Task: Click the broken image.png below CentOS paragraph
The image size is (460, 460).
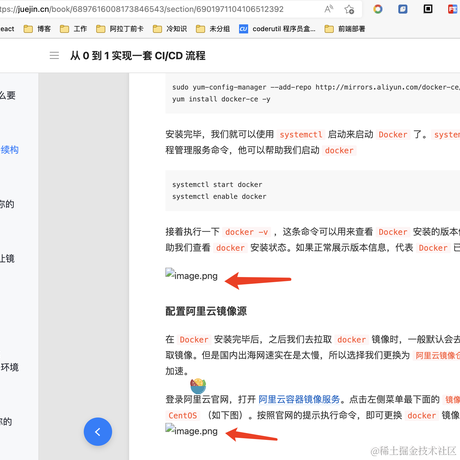Action: (191, 430)
